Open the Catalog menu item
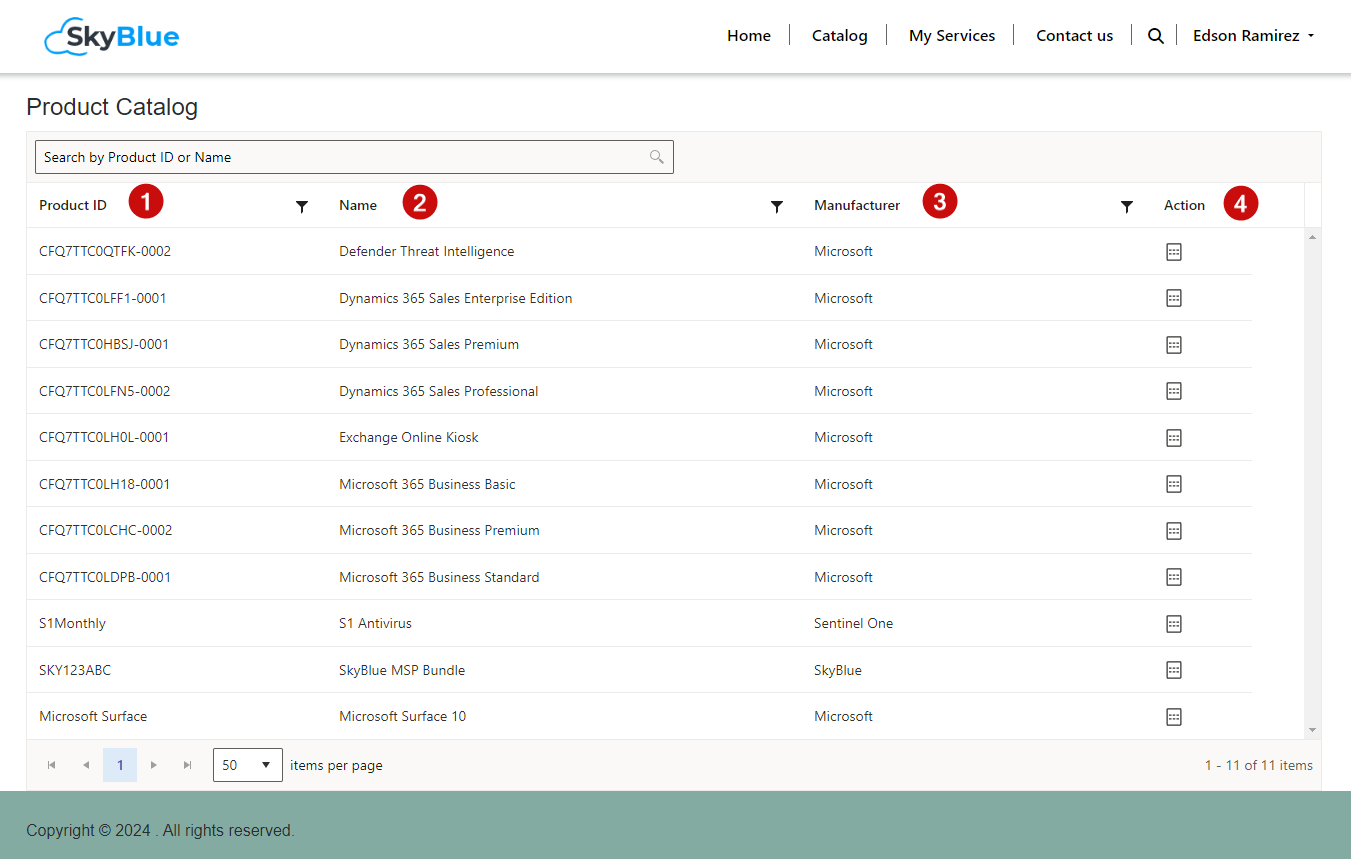Image resolution: width=1351 pixels, height=861 pixels. click(840, 36)
